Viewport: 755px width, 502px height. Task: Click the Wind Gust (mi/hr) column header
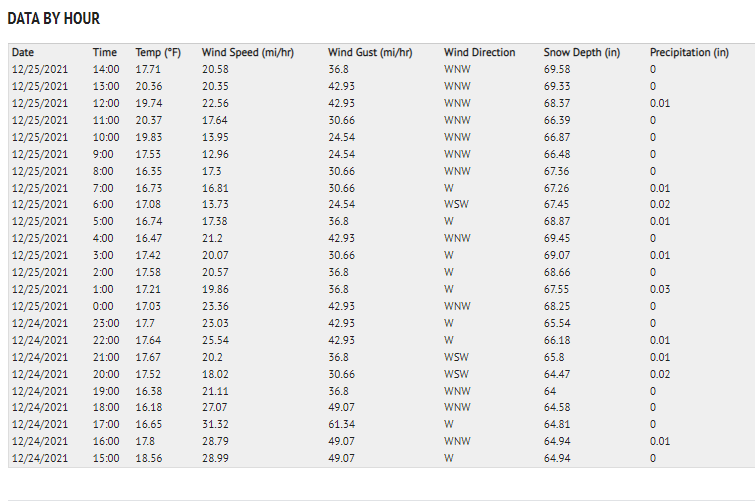(x=370, y=52)
